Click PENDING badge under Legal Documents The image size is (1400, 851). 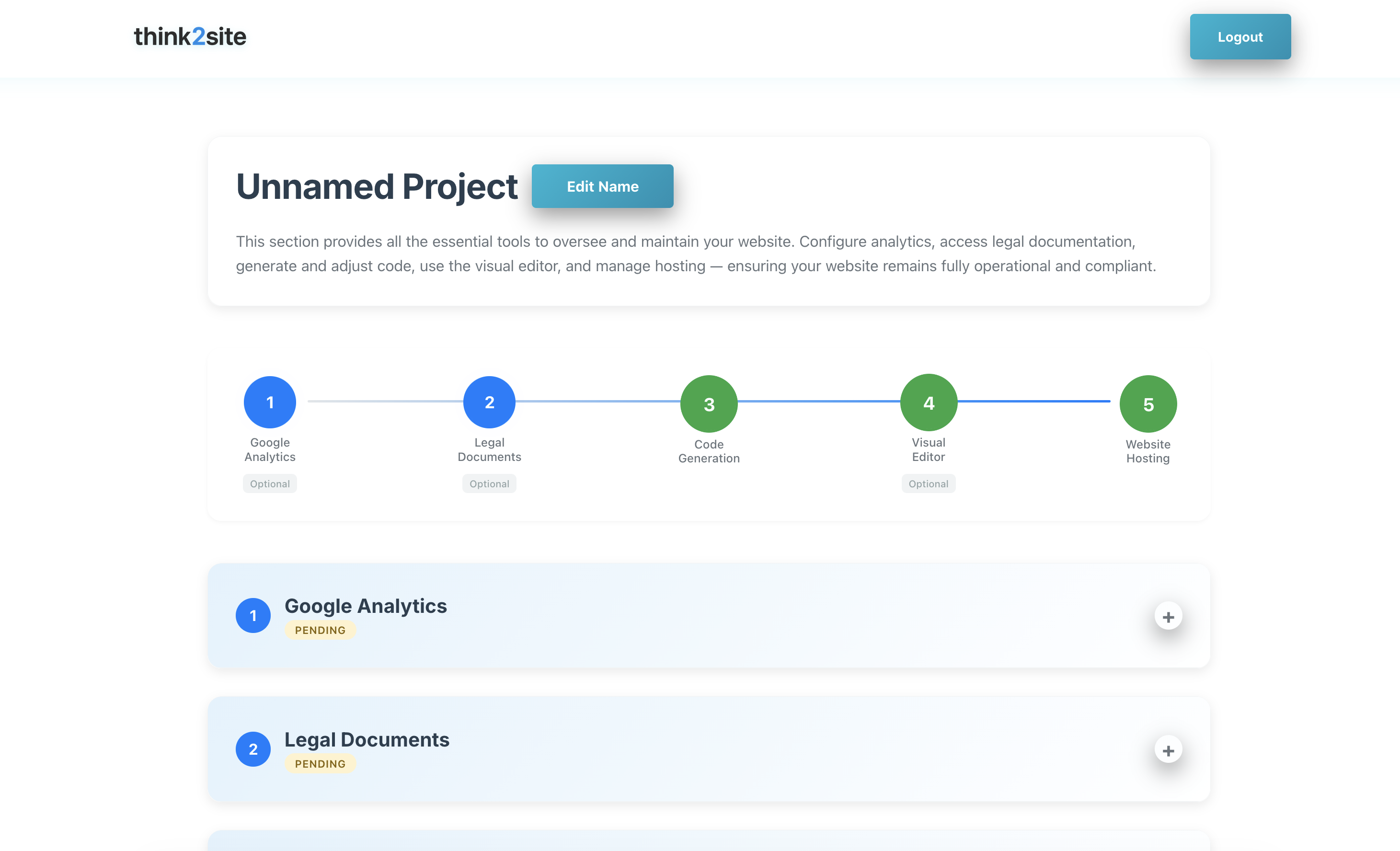point(320,763)
